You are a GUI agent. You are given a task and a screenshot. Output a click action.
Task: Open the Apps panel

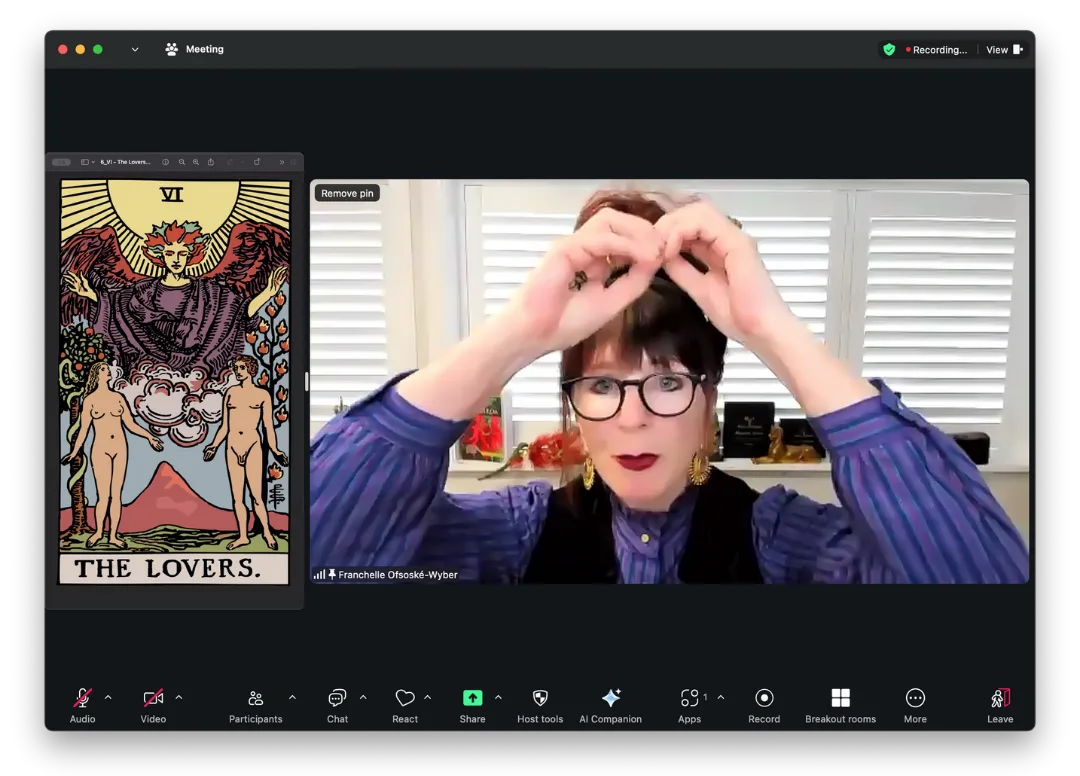coord(689,698)
